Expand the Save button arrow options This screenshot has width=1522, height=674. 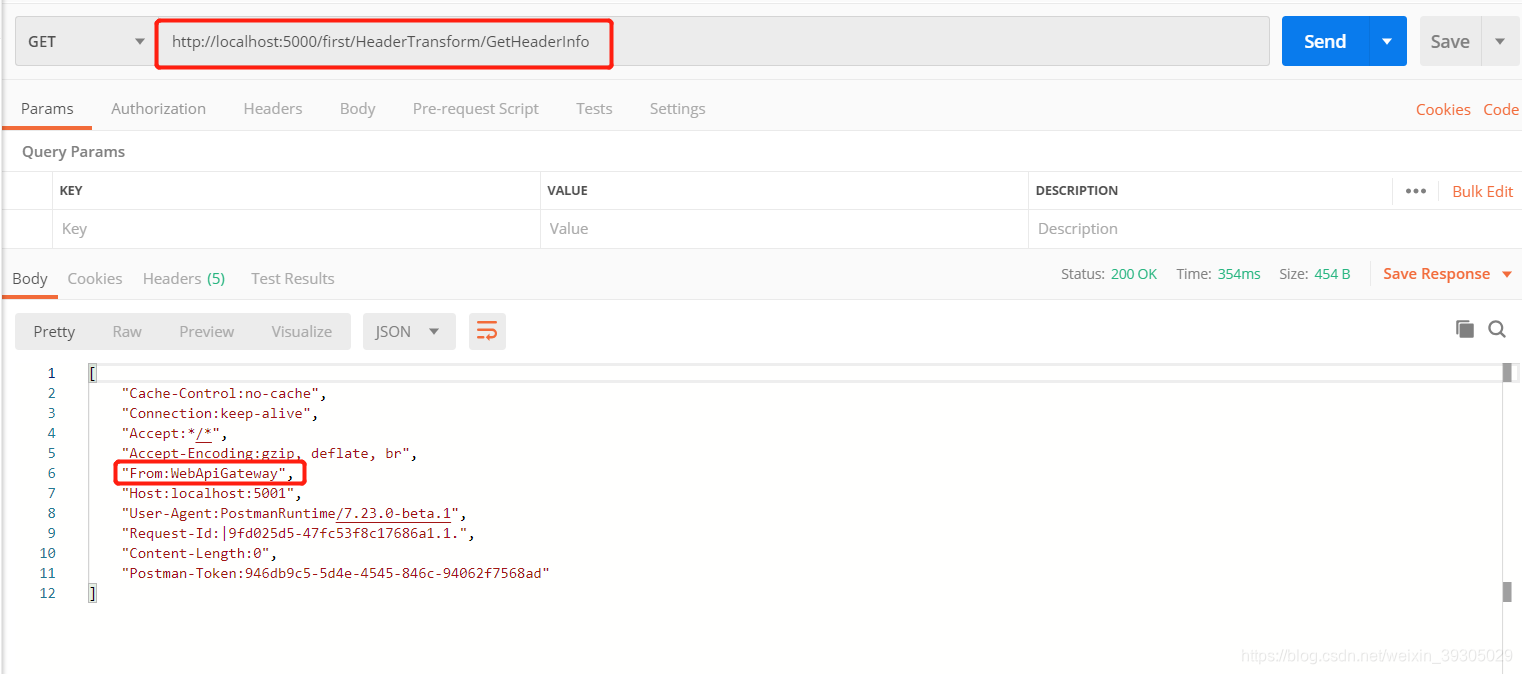point(1500,41)
